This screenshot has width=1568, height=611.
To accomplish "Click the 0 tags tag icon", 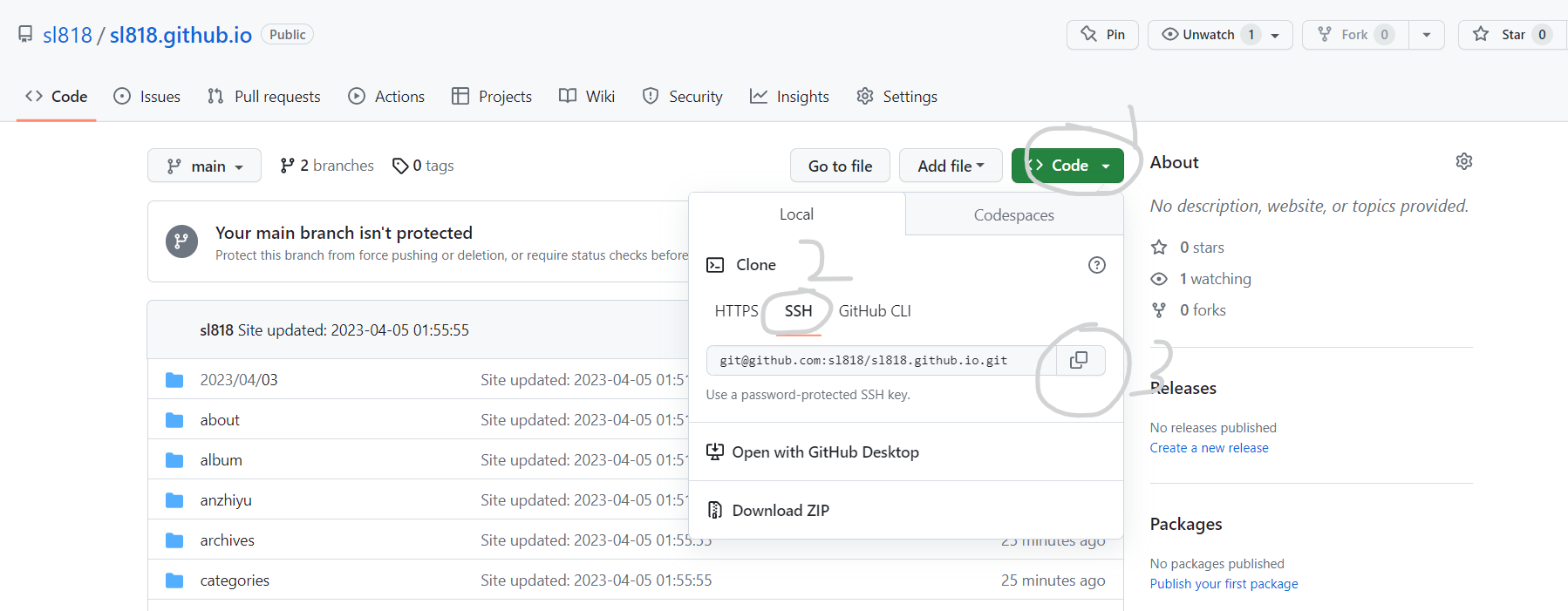I will pos(400,166).
